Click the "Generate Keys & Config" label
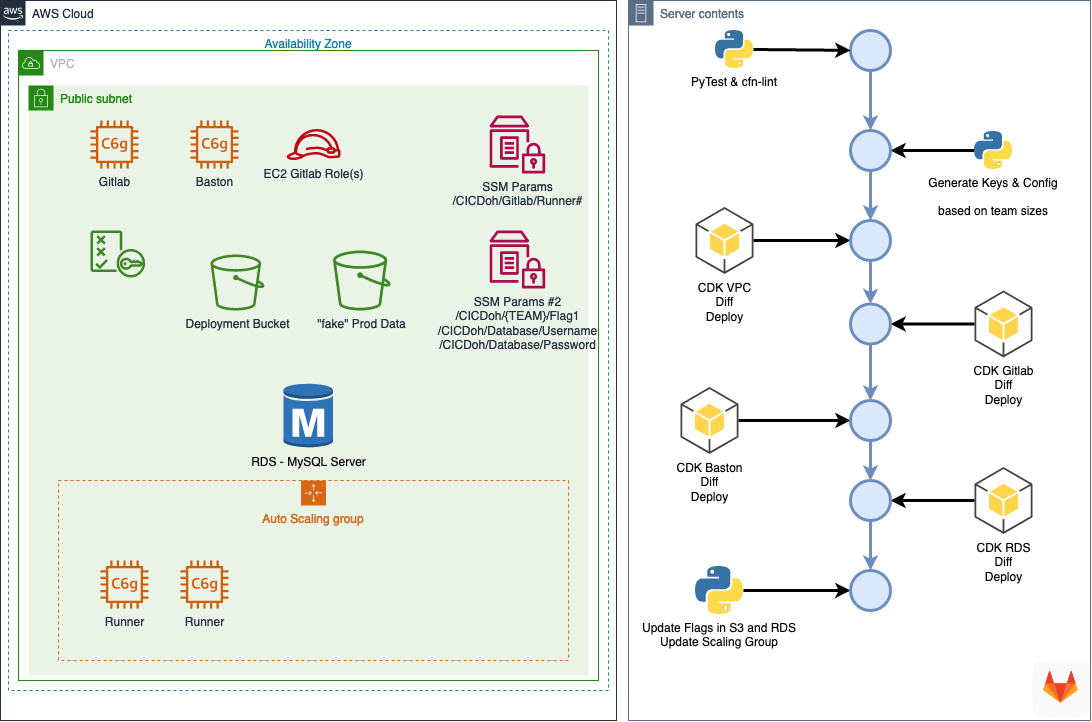 coord(992,182)
